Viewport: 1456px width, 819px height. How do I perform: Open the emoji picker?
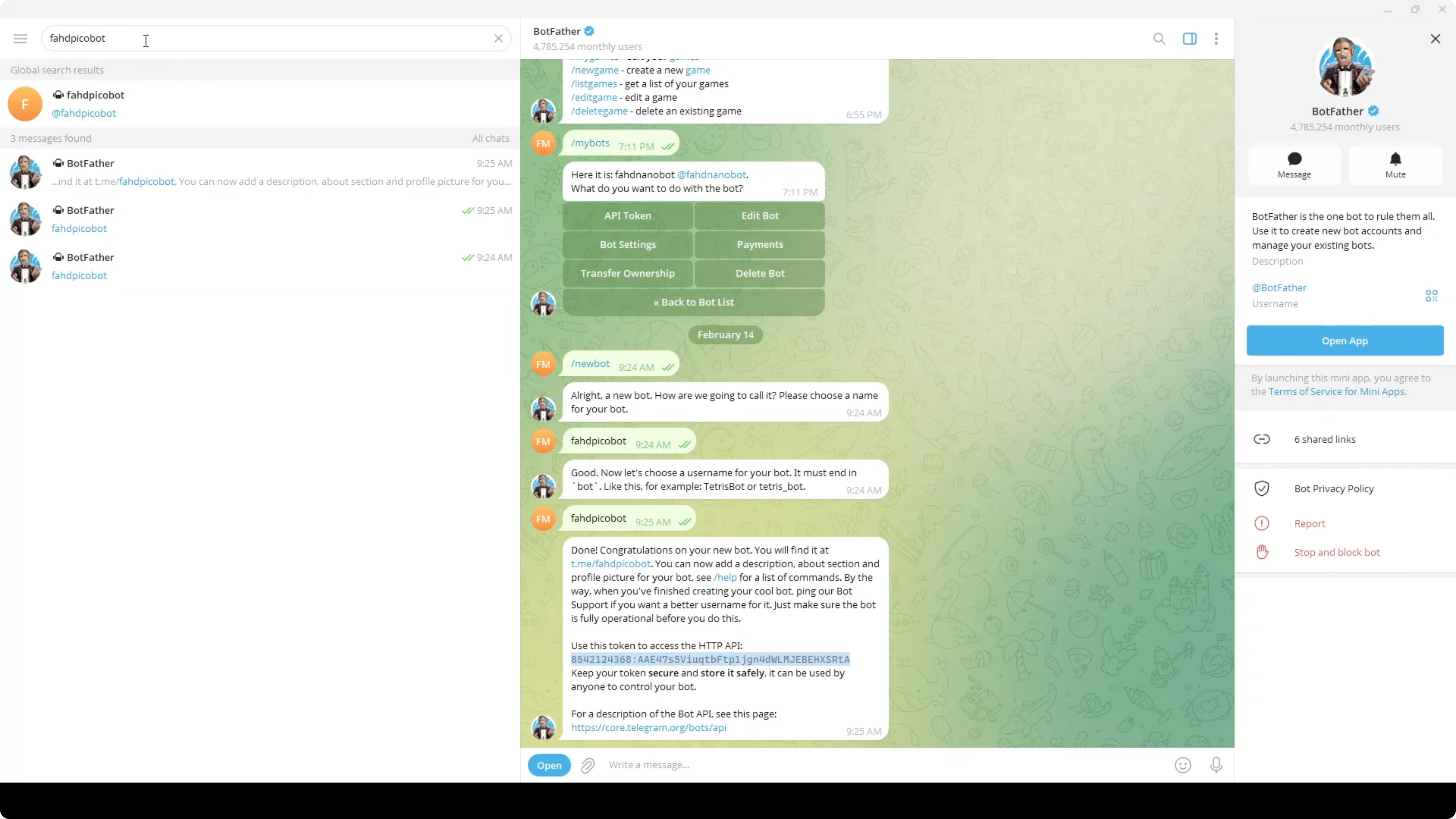[x=1183, y=765]
